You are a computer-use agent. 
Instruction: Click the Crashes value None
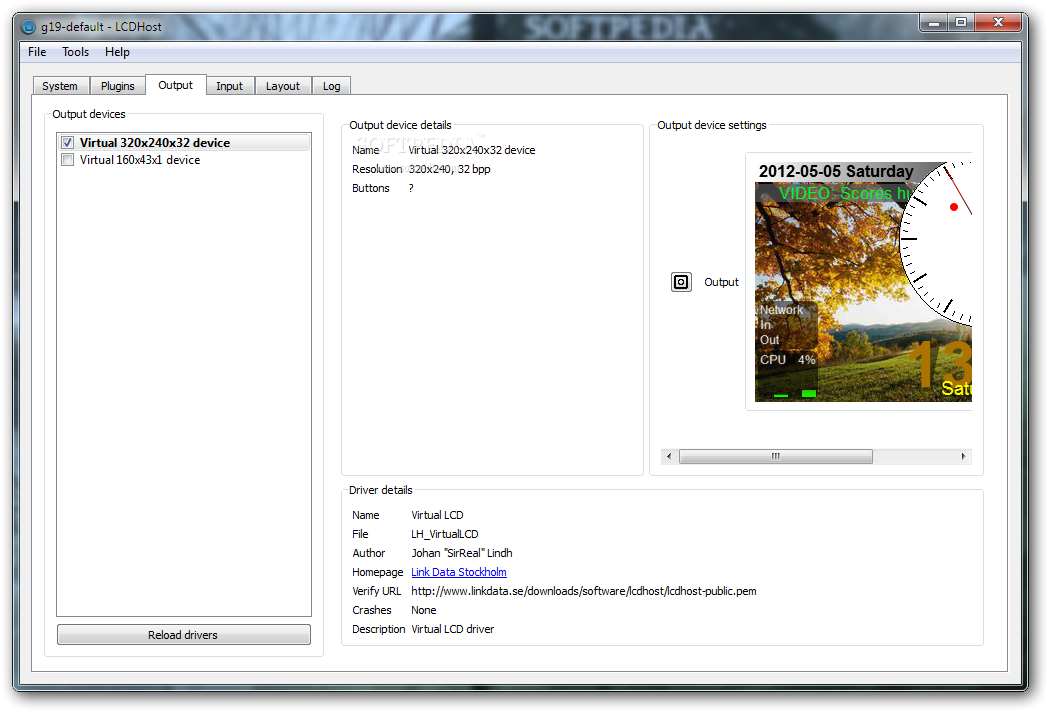tap(423, 610)
